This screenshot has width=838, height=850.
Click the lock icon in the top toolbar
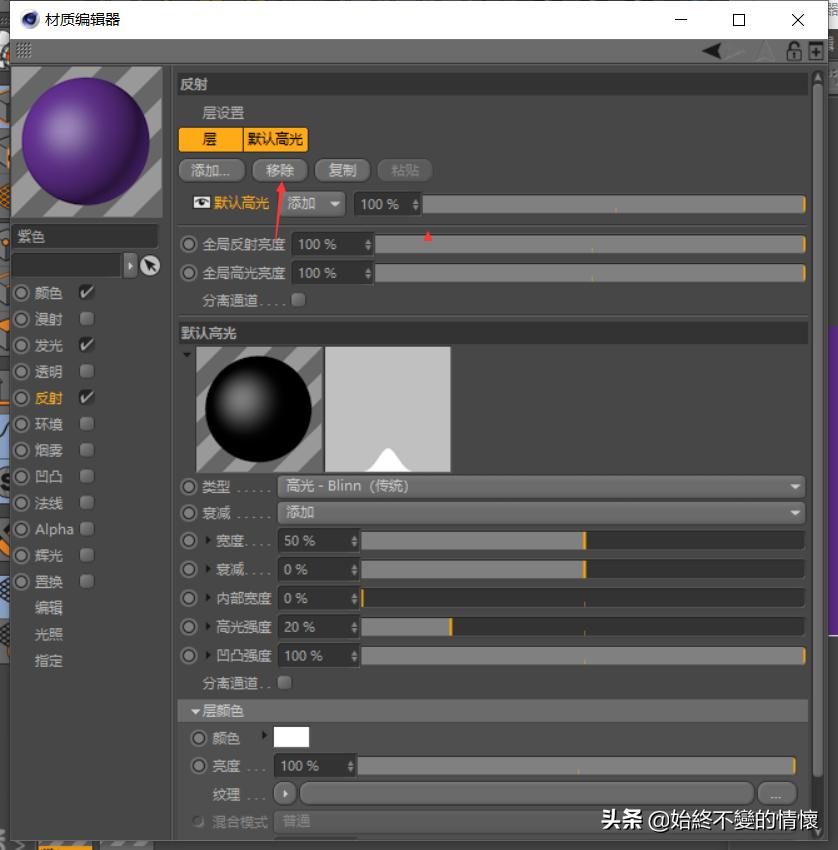(795, 52)
